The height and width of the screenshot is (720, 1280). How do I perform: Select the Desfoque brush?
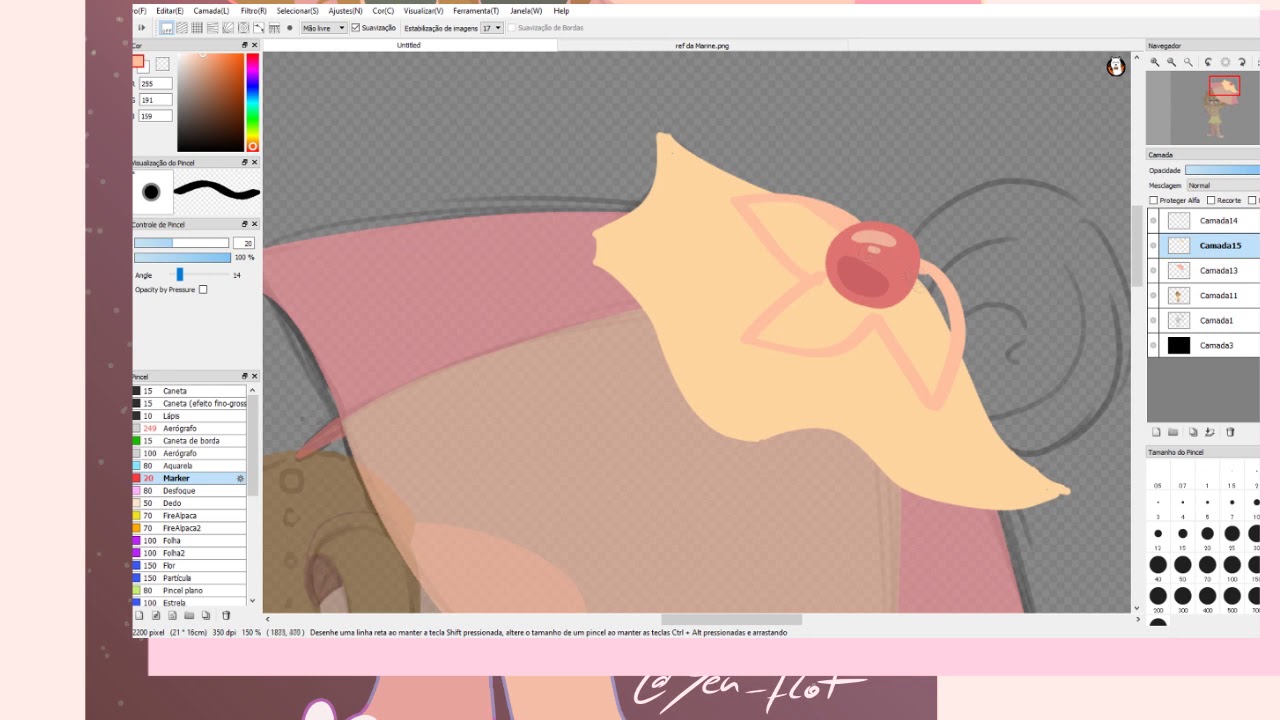189,491
